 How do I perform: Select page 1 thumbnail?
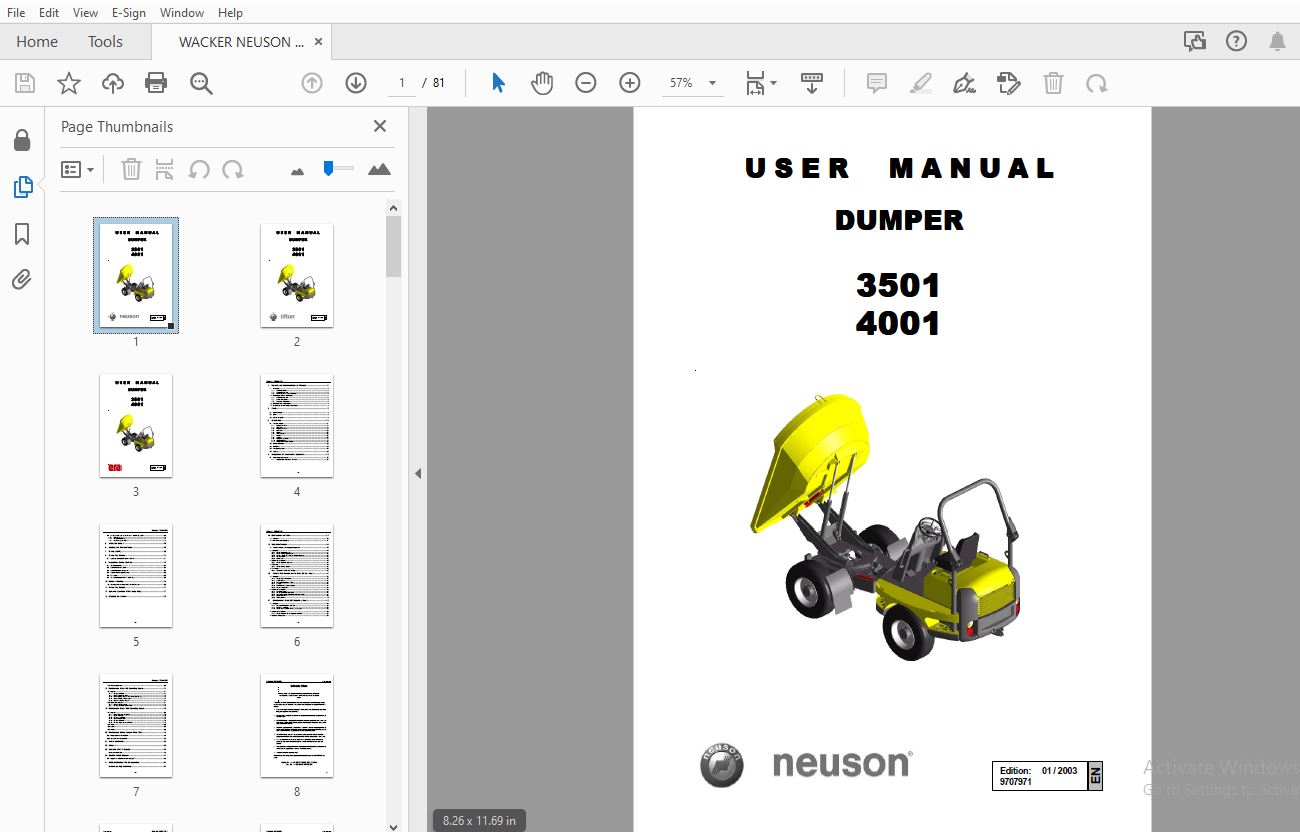(x=136, y=275)
